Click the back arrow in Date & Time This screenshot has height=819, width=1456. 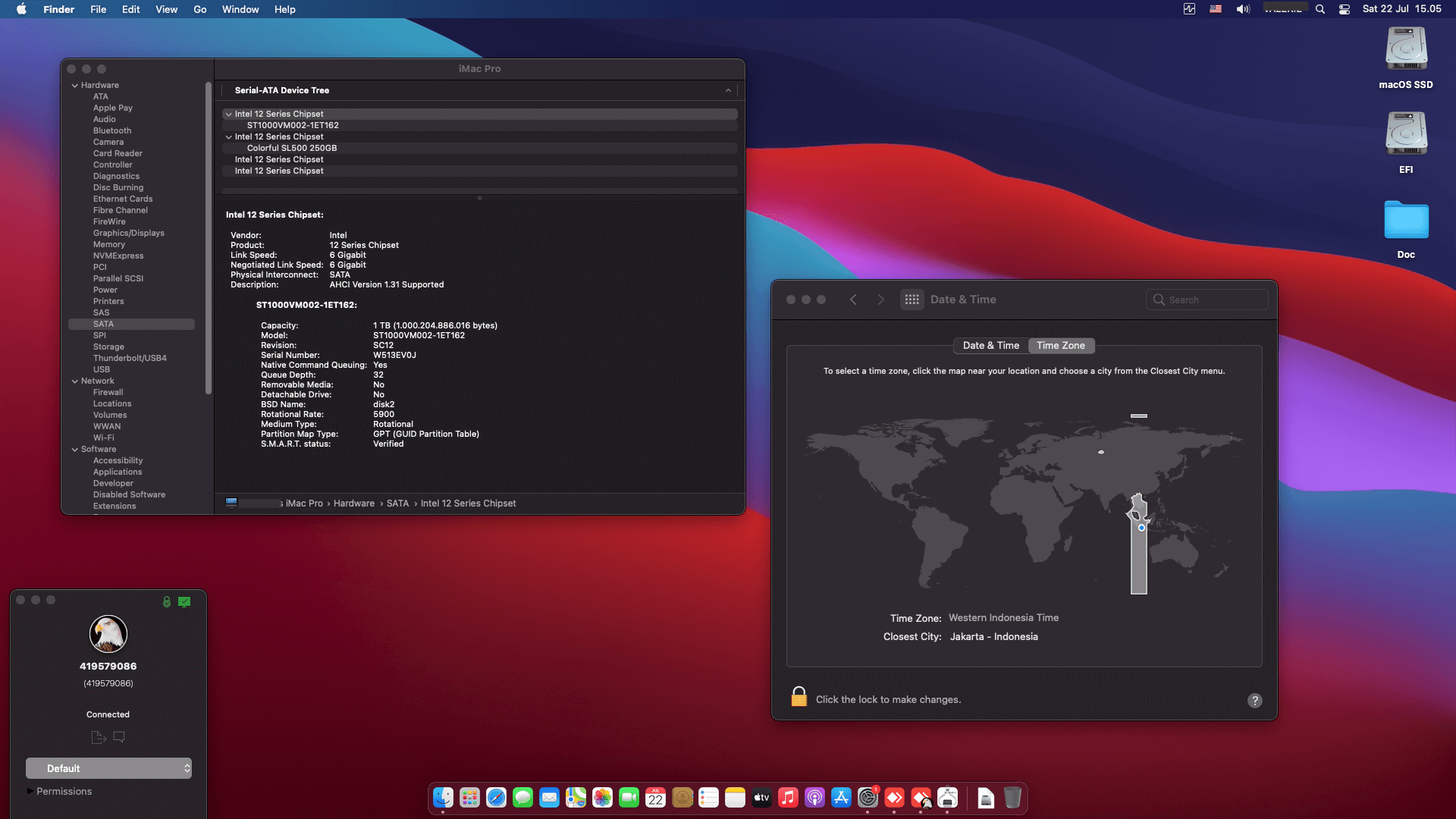(x=853, y=300)
